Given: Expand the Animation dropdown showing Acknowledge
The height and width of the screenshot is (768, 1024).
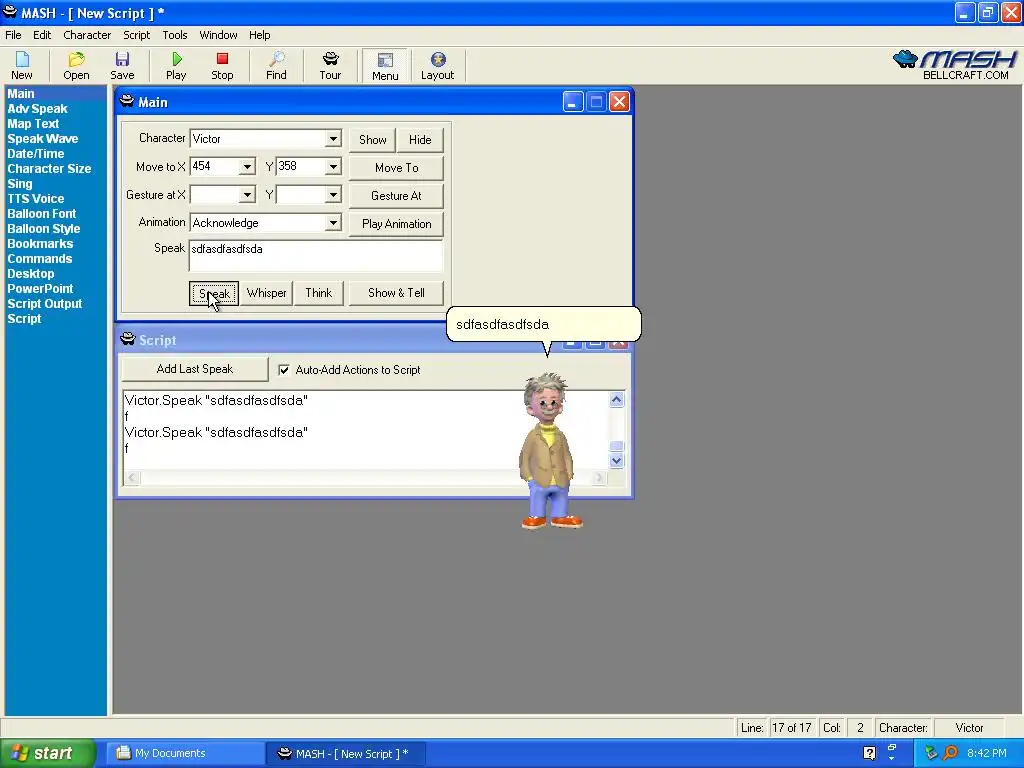Looking at the screenshot, I should click(333, 223).
